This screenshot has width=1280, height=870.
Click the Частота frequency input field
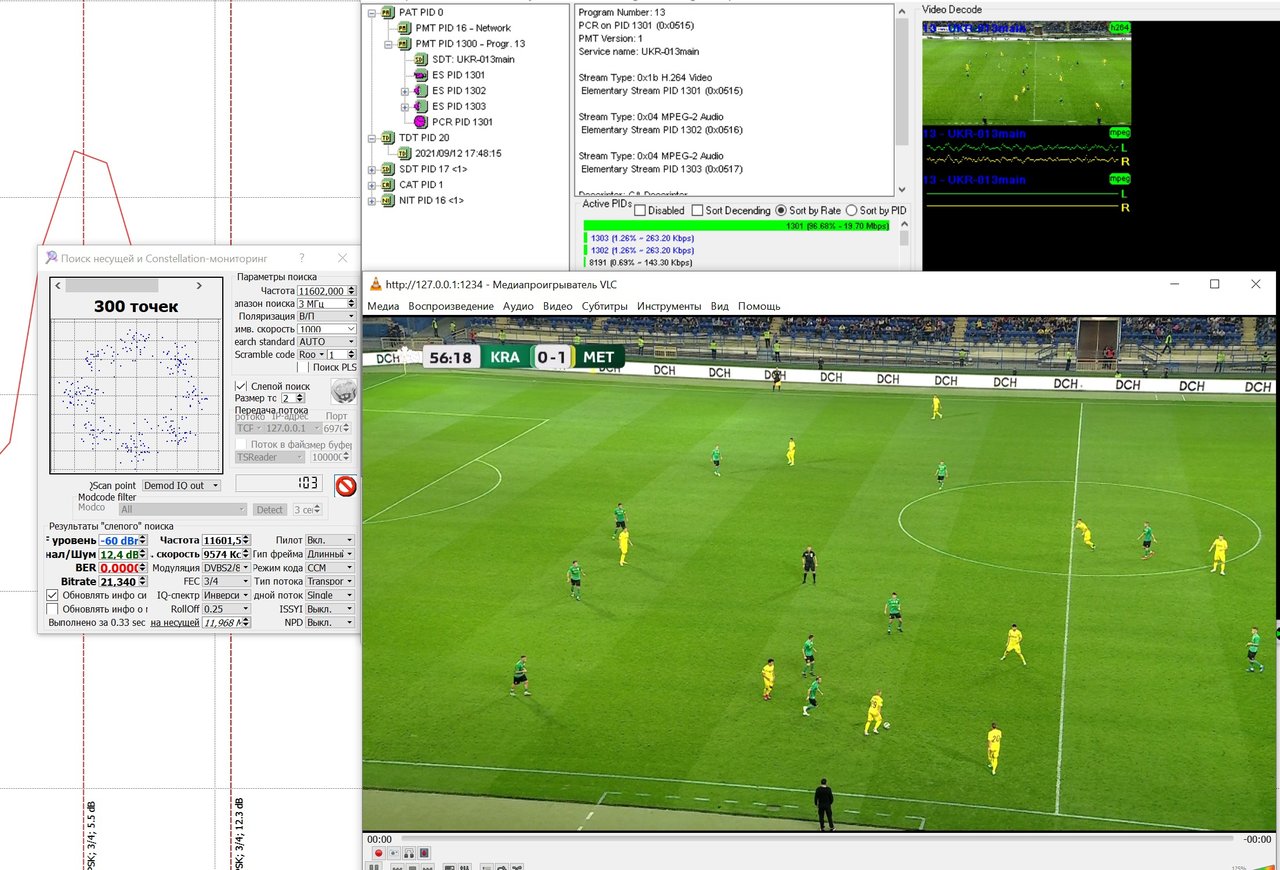click(x=326, y=290)
